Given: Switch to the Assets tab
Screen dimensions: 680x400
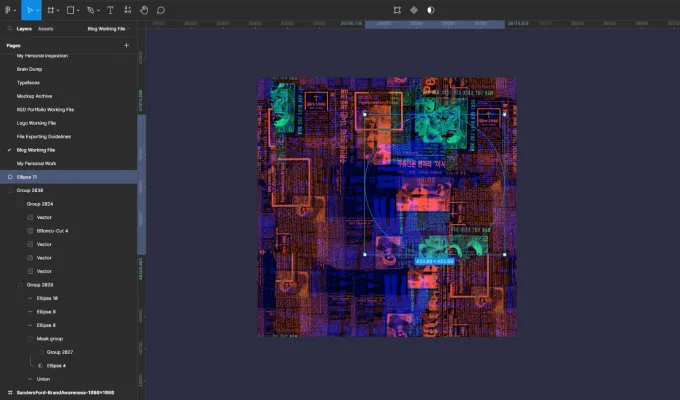Looking at the screenshot, I should (x=46, y=29).
